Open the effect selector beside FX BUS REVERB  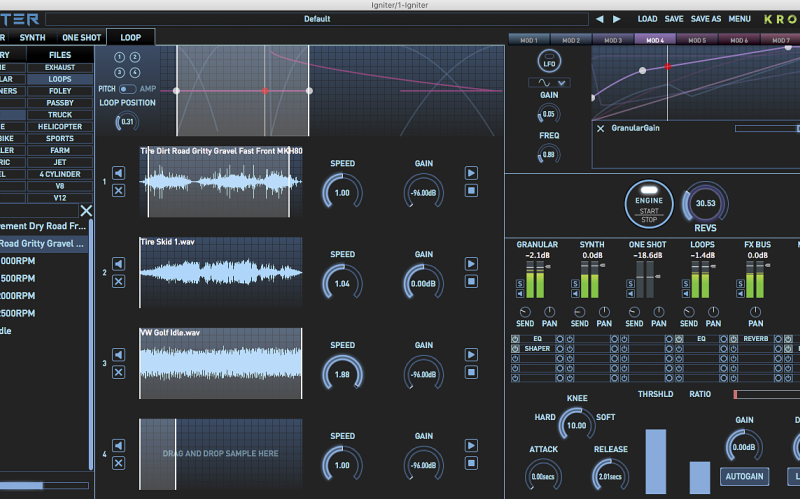click(x=778, y=339)
